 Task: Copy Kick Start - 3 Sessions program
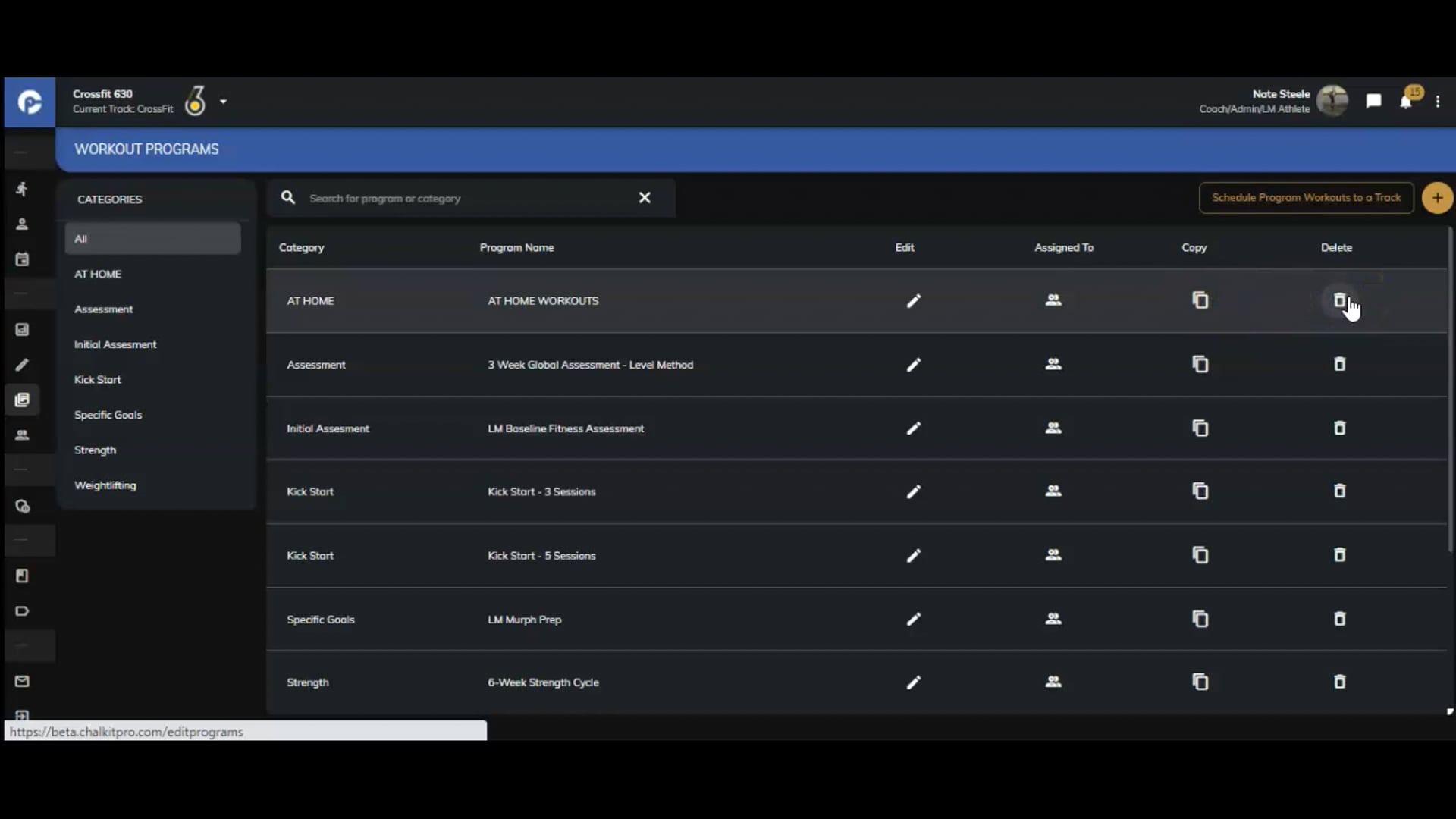[1200, 491]
